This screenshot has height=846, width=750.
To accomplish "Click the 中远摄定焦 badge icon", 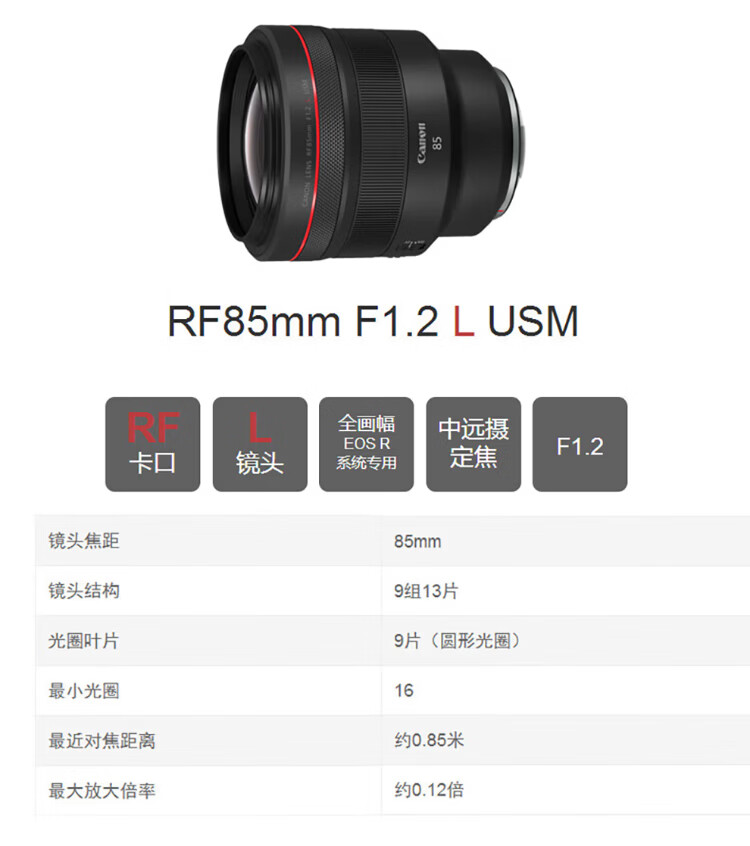I will pos(473,444).
